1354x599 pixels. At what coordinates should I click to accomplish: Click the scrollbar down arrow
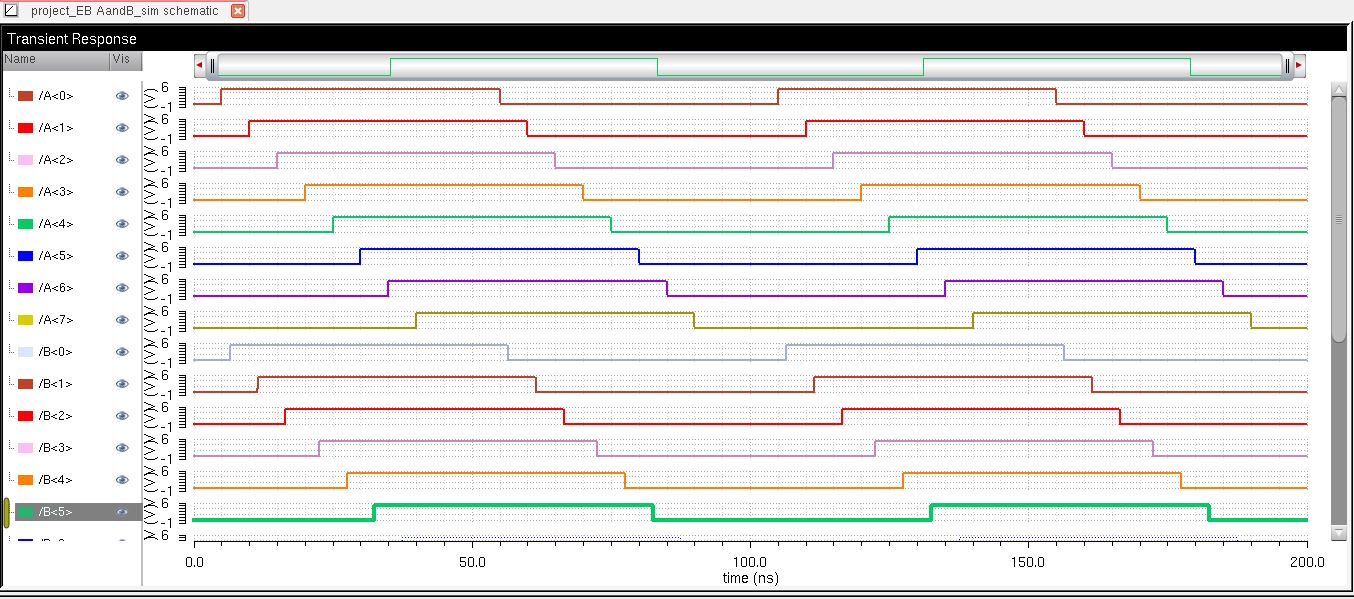pyautogui.click(x=1339, y=534)
